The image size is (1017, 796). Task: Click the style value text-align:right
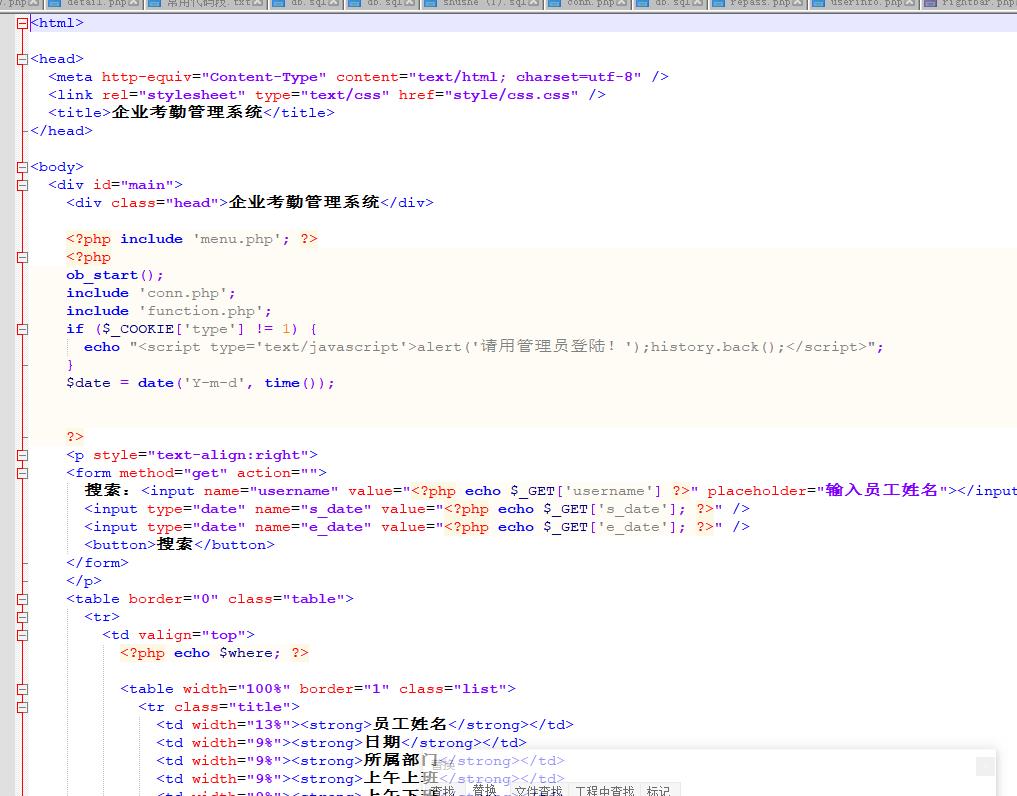pyautogui.click(x=228, y=455)
